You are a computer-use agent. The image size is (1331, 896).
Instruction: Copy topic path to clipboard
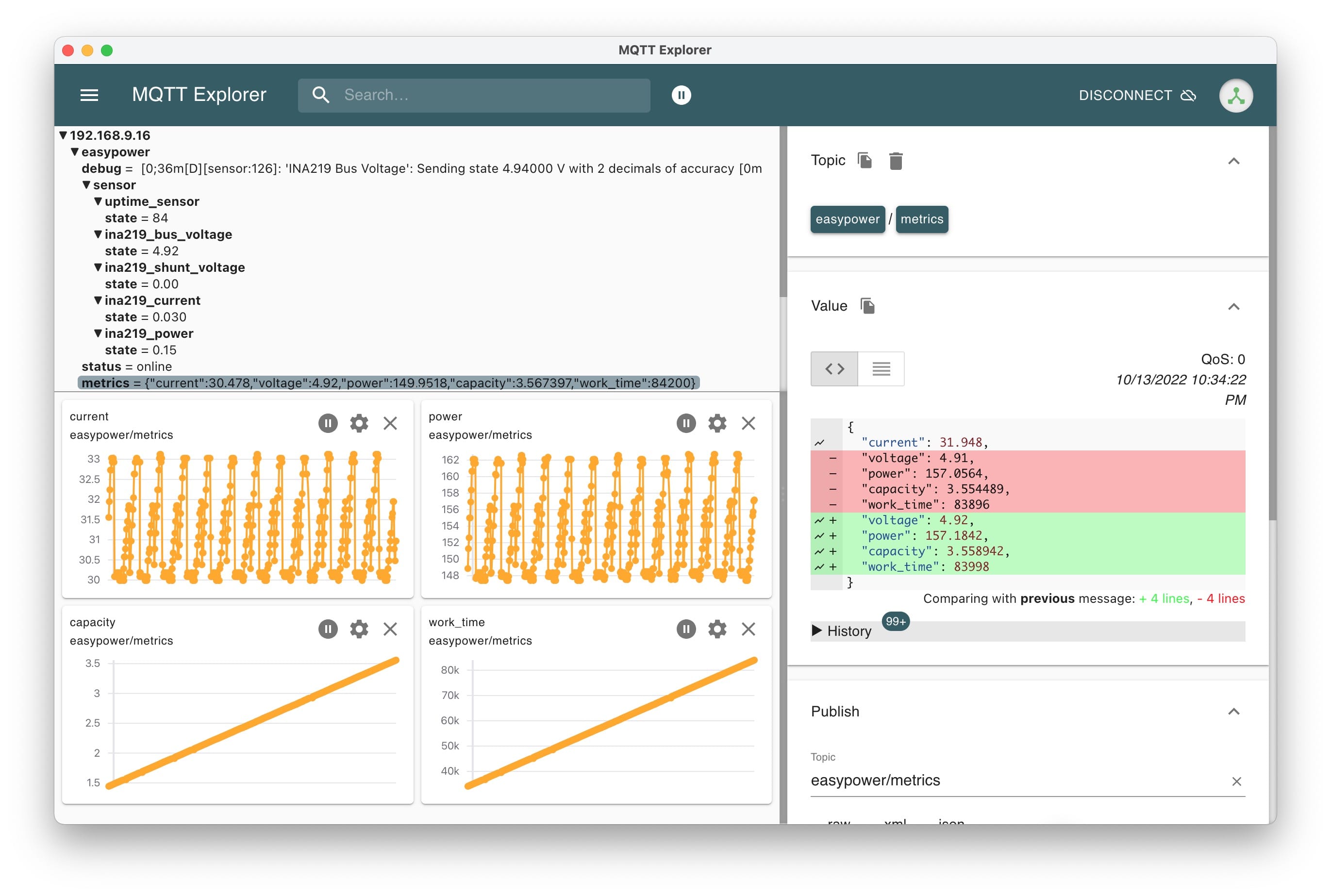[x=864, y=161]
